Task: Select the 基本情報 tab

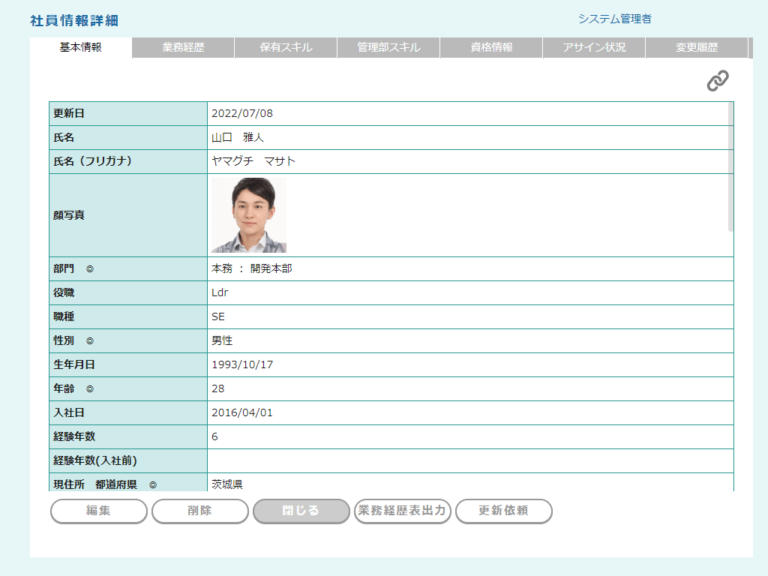Action: [x=81, y=48]
